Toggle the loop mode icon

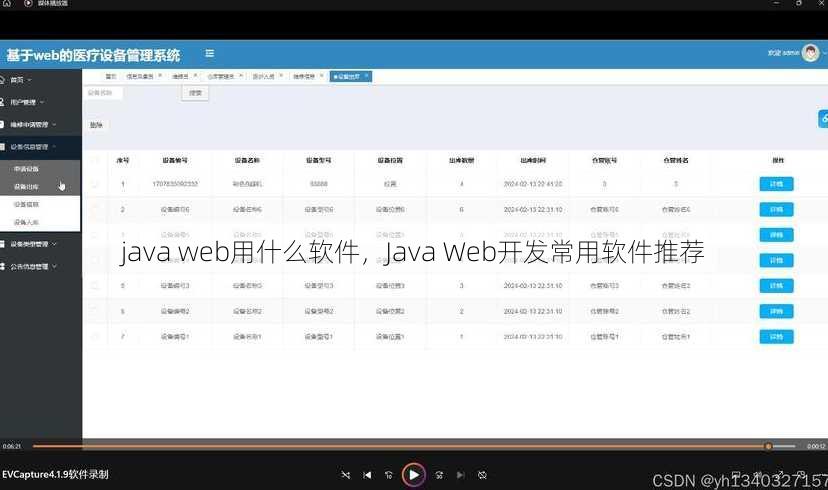click(x=482, y=475)
